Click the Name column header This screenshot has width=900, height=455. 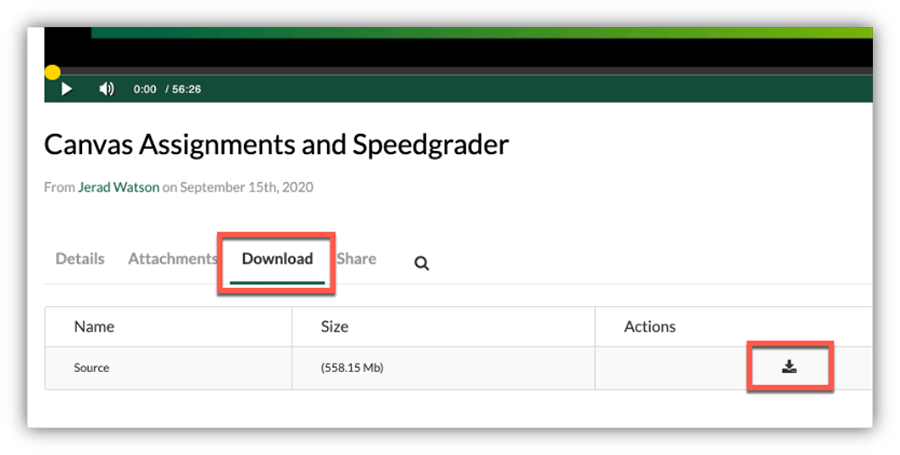pyautogui.click(x=94, y=327)
